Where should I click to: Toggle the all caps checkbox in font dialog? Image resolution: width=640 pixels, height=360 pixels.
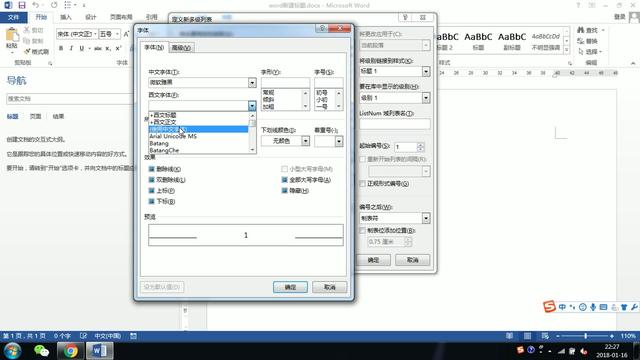click(x=284, y=180)
